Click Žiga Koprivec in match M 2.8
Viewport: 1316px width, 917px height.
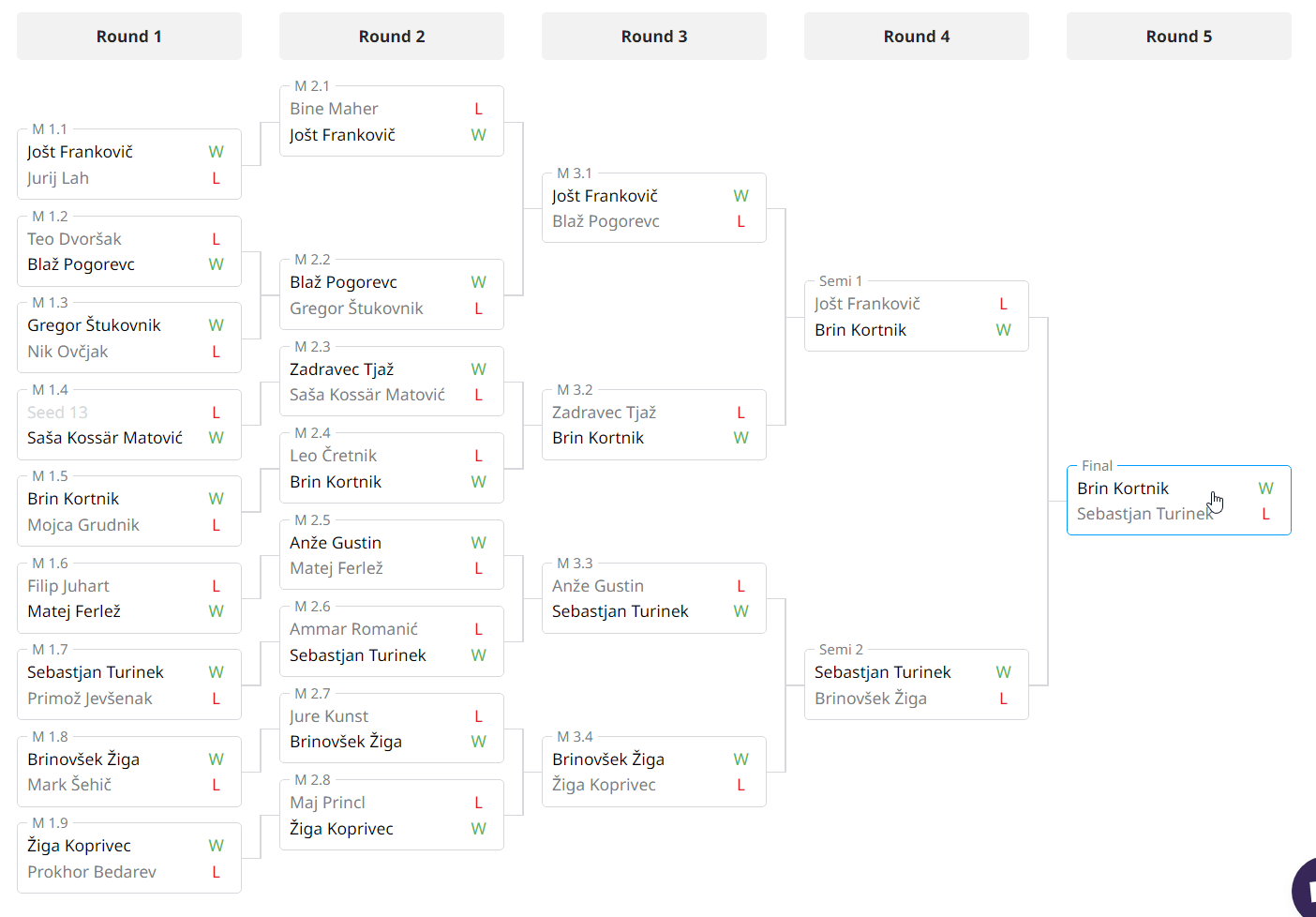coord(341,829)
